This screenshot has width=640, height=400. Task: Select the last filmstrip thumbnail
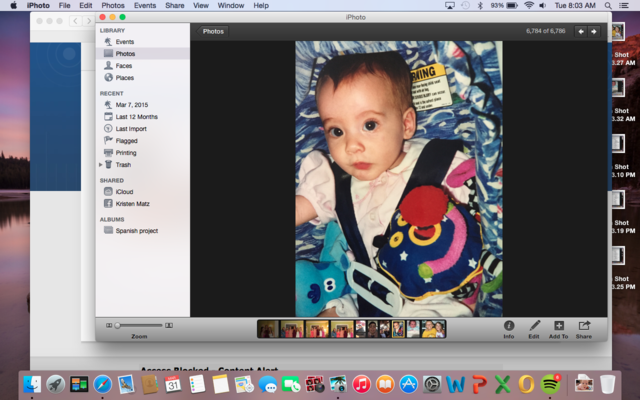tap(433, 329)
